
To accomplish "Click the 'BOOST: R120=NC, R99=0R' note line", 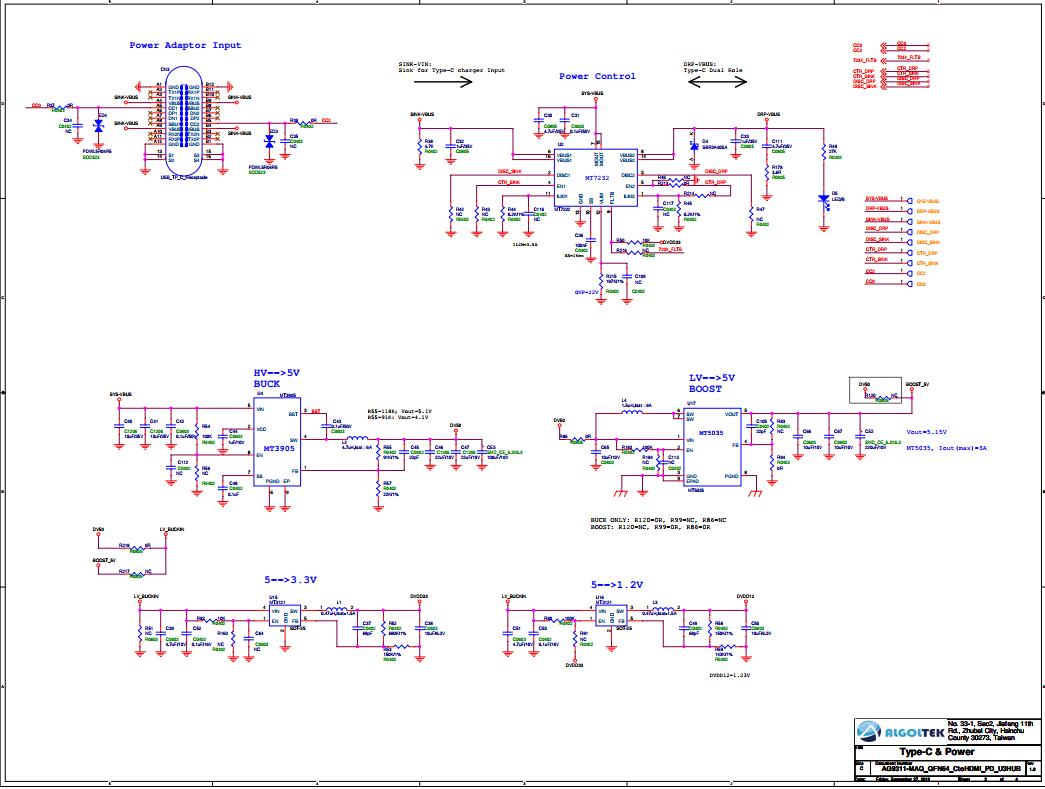I will pyautogui.click(x=650, y=527).
